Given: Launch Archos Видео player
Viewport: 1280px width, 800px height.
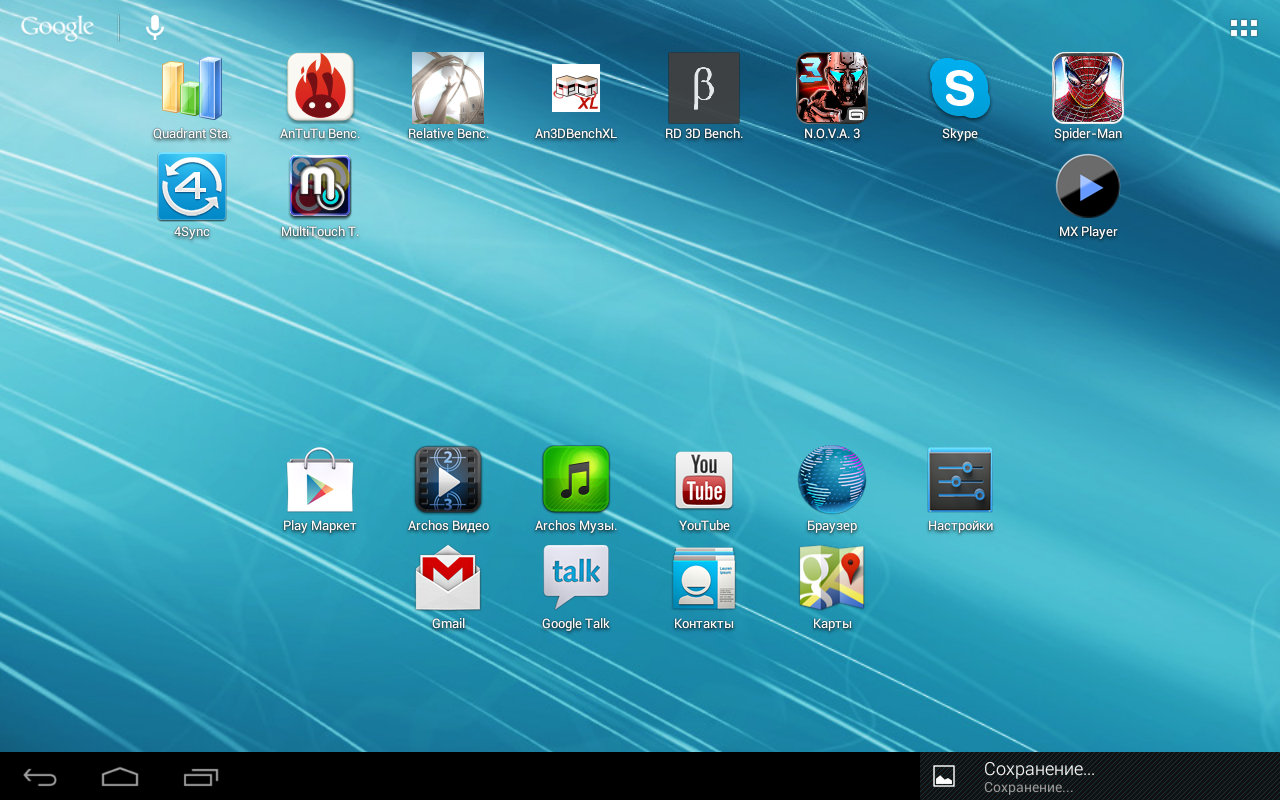Looking at the screenshot, I should [448, 481].
